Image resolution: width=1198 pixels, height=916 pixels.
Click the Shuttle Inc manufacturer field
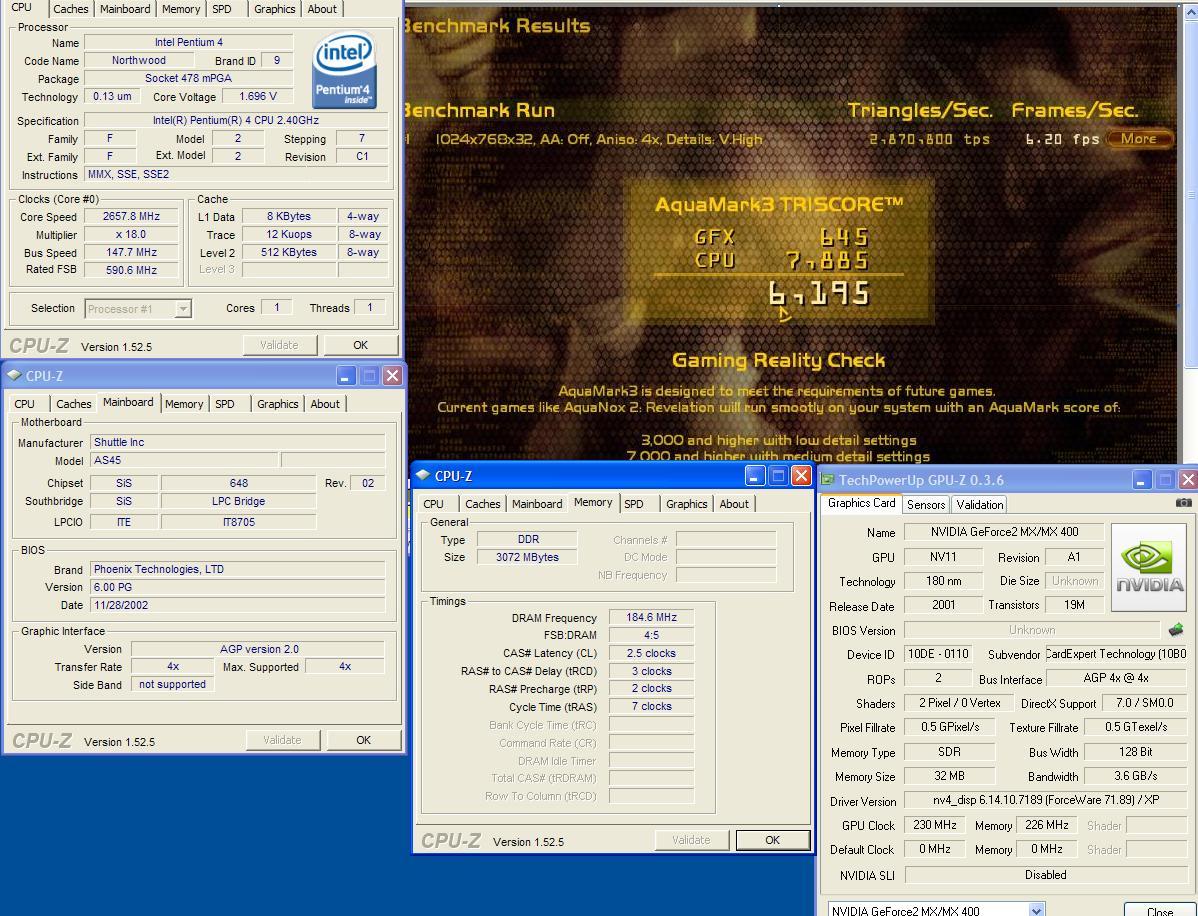238,442
